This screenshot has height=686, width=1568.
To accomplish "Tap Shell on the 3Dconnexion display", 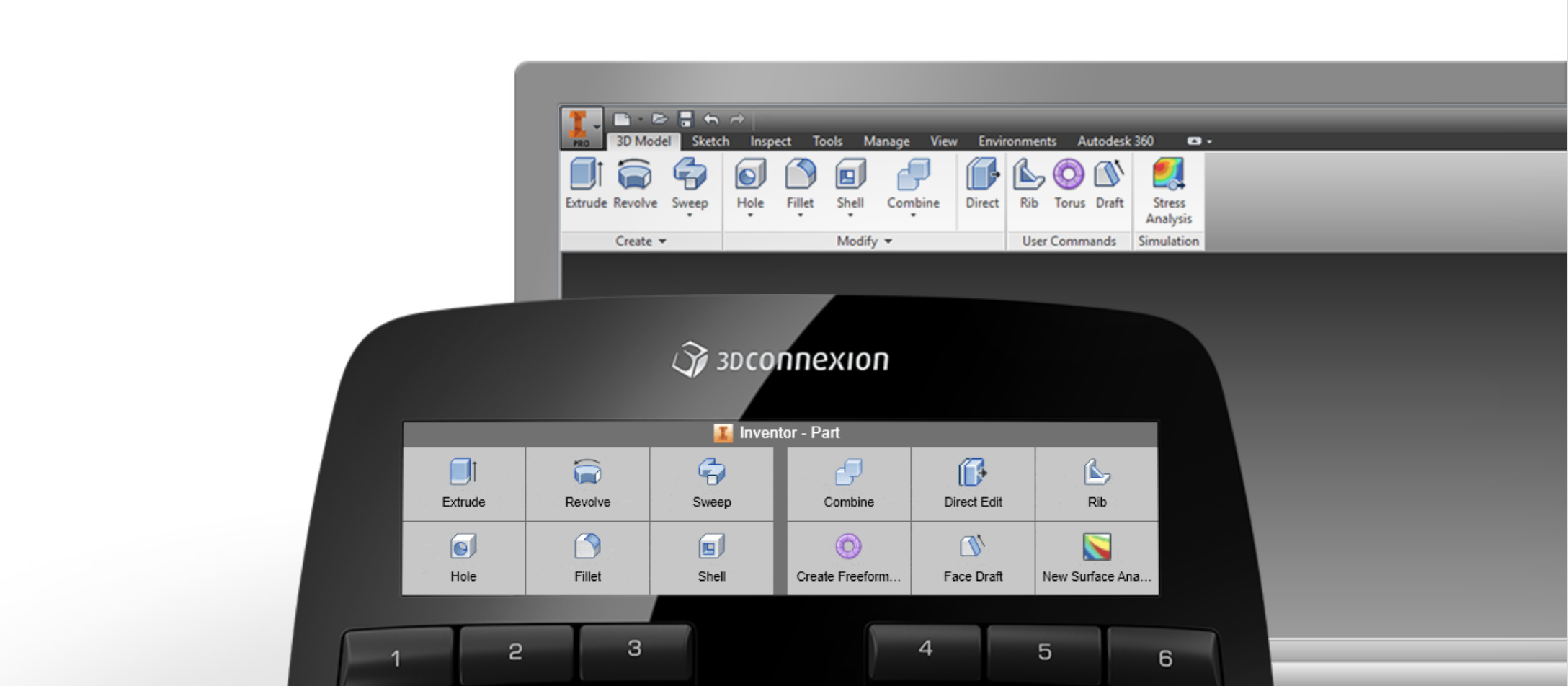I will pos(711,558).
